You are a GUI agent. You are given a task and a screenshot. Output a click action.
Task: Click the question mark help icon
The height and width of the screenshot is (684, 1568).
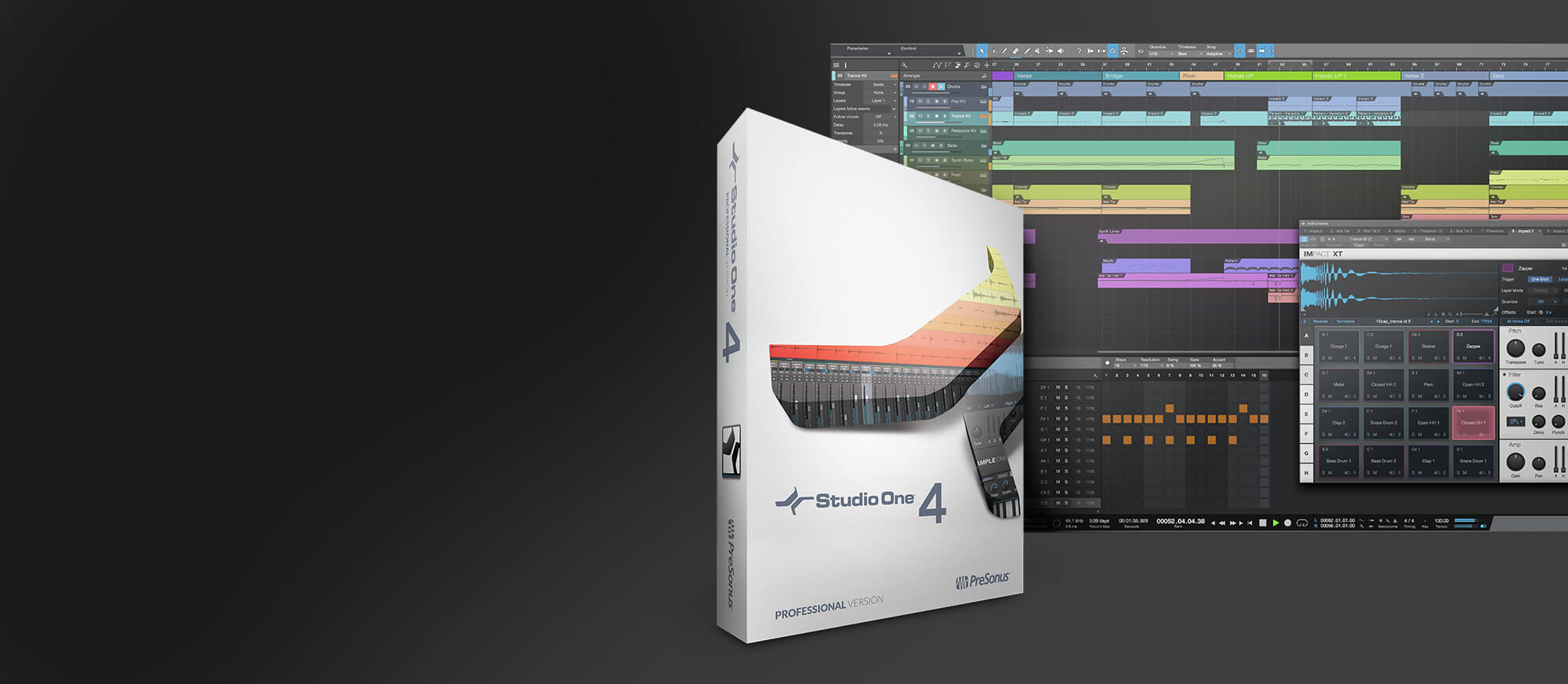click(x=1079, y=50)
